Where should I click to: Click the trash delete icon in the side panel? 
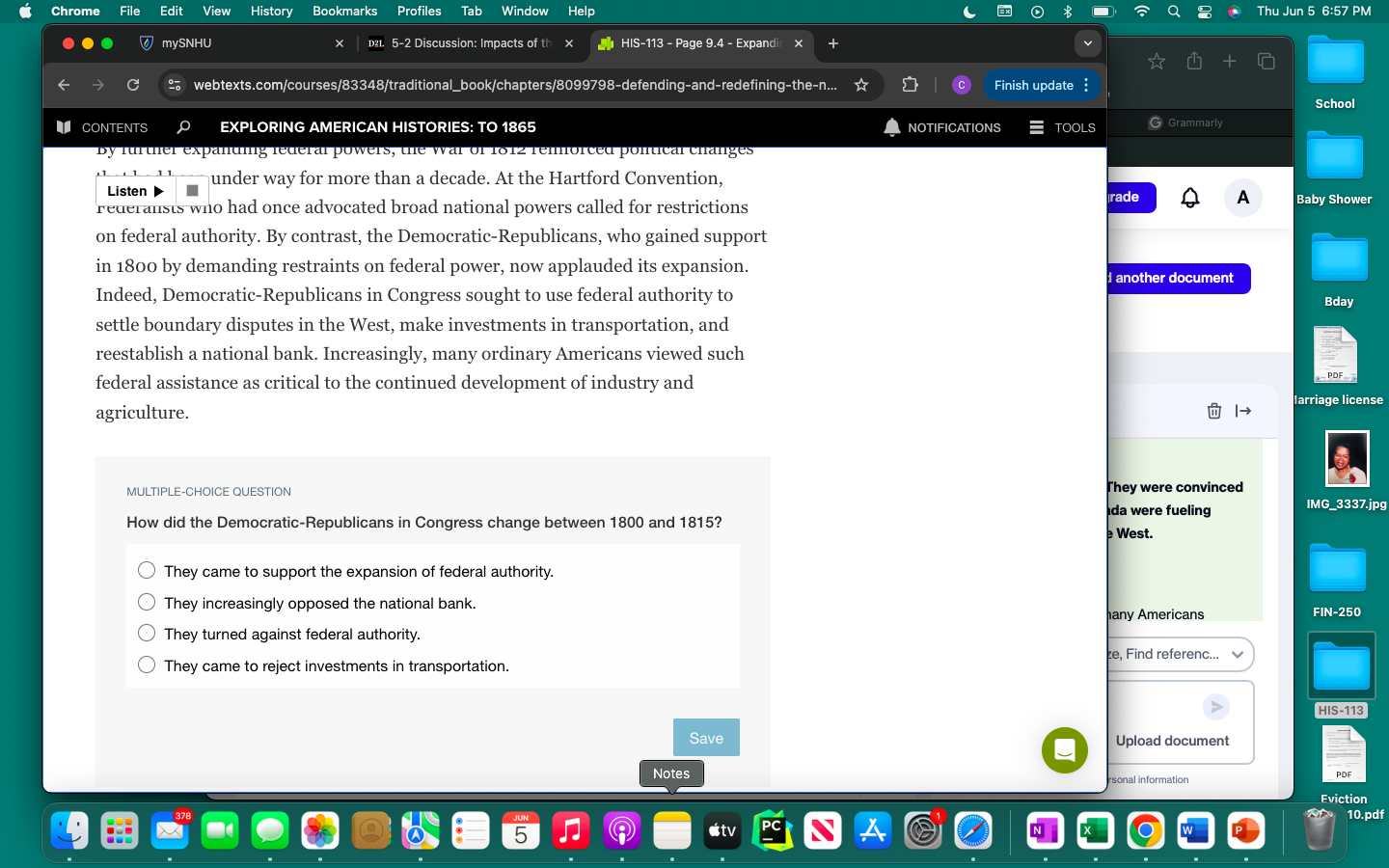[1214, 410]
